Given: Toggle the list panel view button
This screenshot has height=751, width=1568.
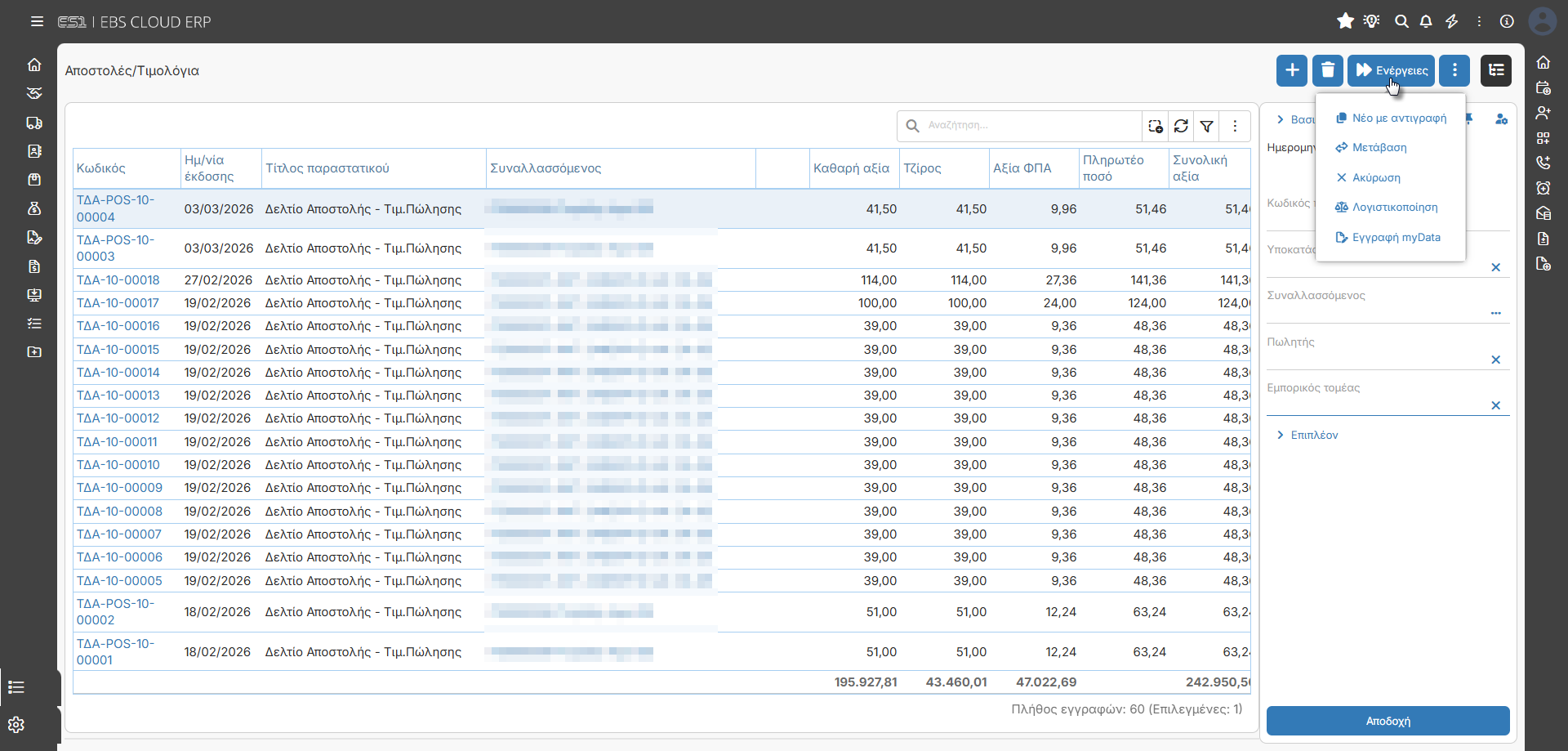Looking at the screenshot, I should (1495, 70).
